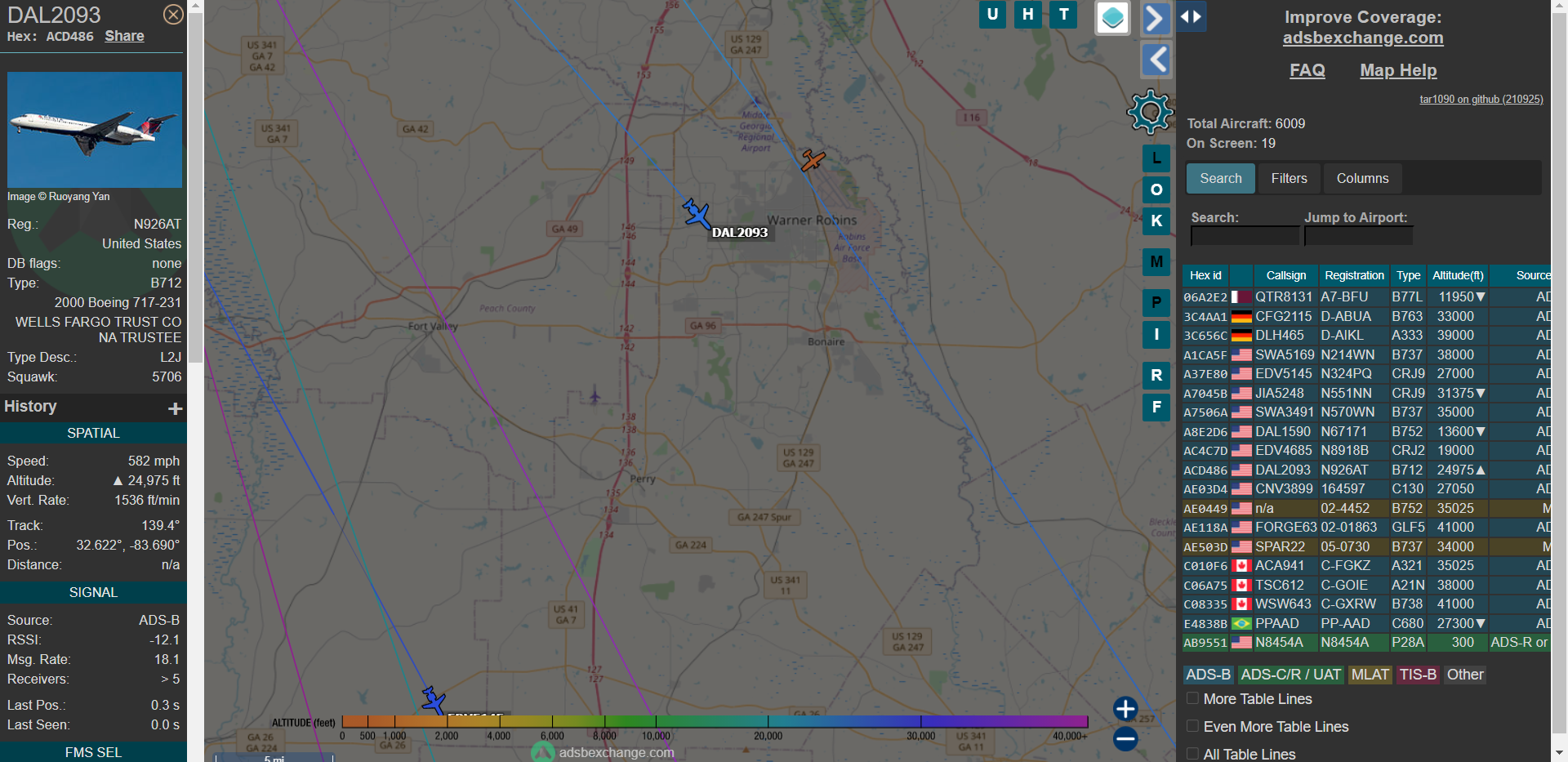Toggle the U map button

[x=992, y=14]
